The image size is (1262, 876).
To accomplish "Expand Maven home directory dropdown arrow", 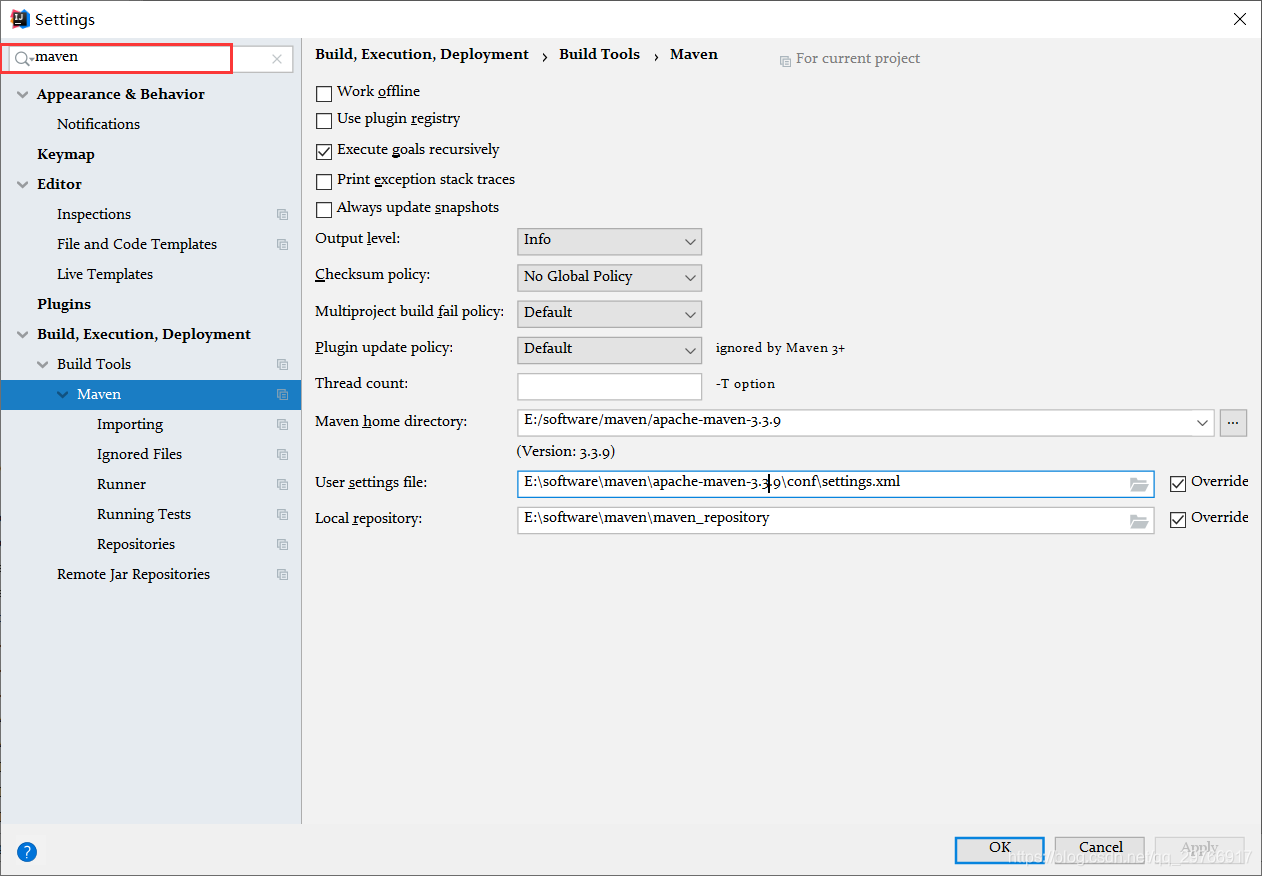I will point(1202,423).
